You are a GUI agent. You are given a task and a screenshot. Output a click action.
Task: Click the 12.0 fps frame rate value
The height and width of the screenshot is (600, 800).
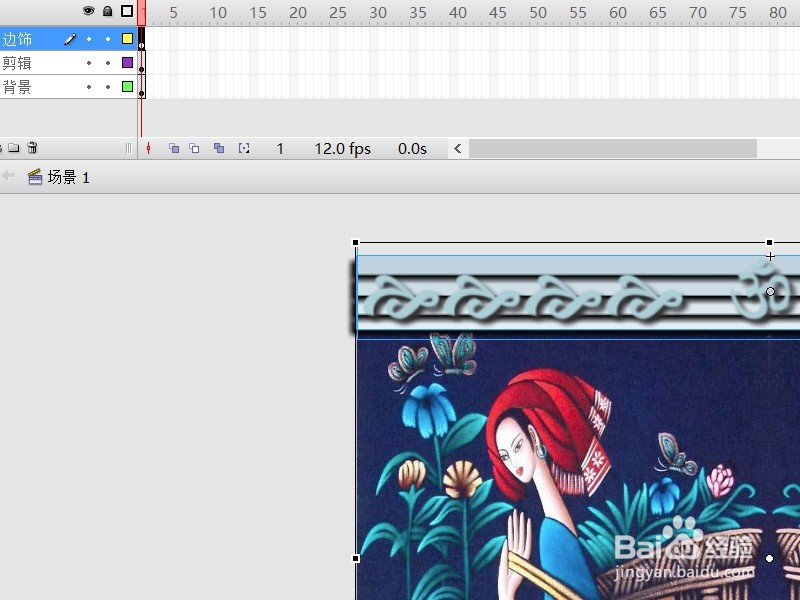click(x=342, y=148)
